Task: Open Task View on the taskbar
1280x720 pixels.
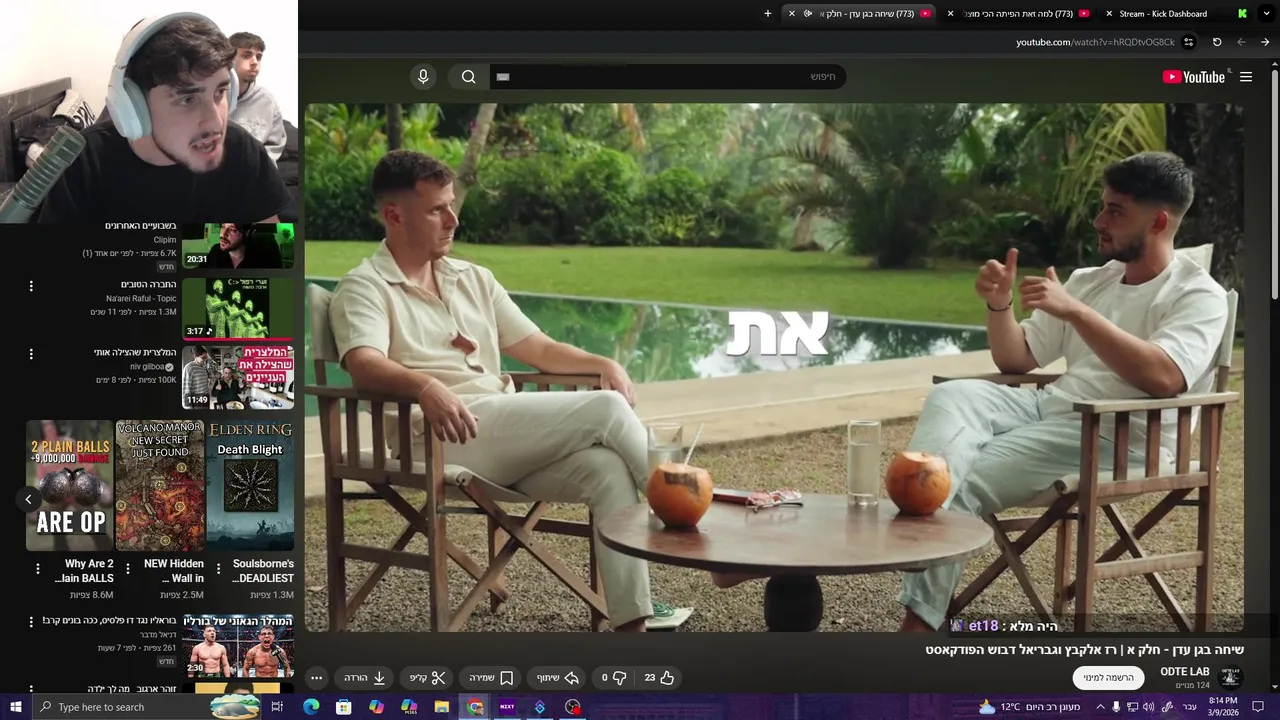Action: pyautogui.click(x=277, y=707)
